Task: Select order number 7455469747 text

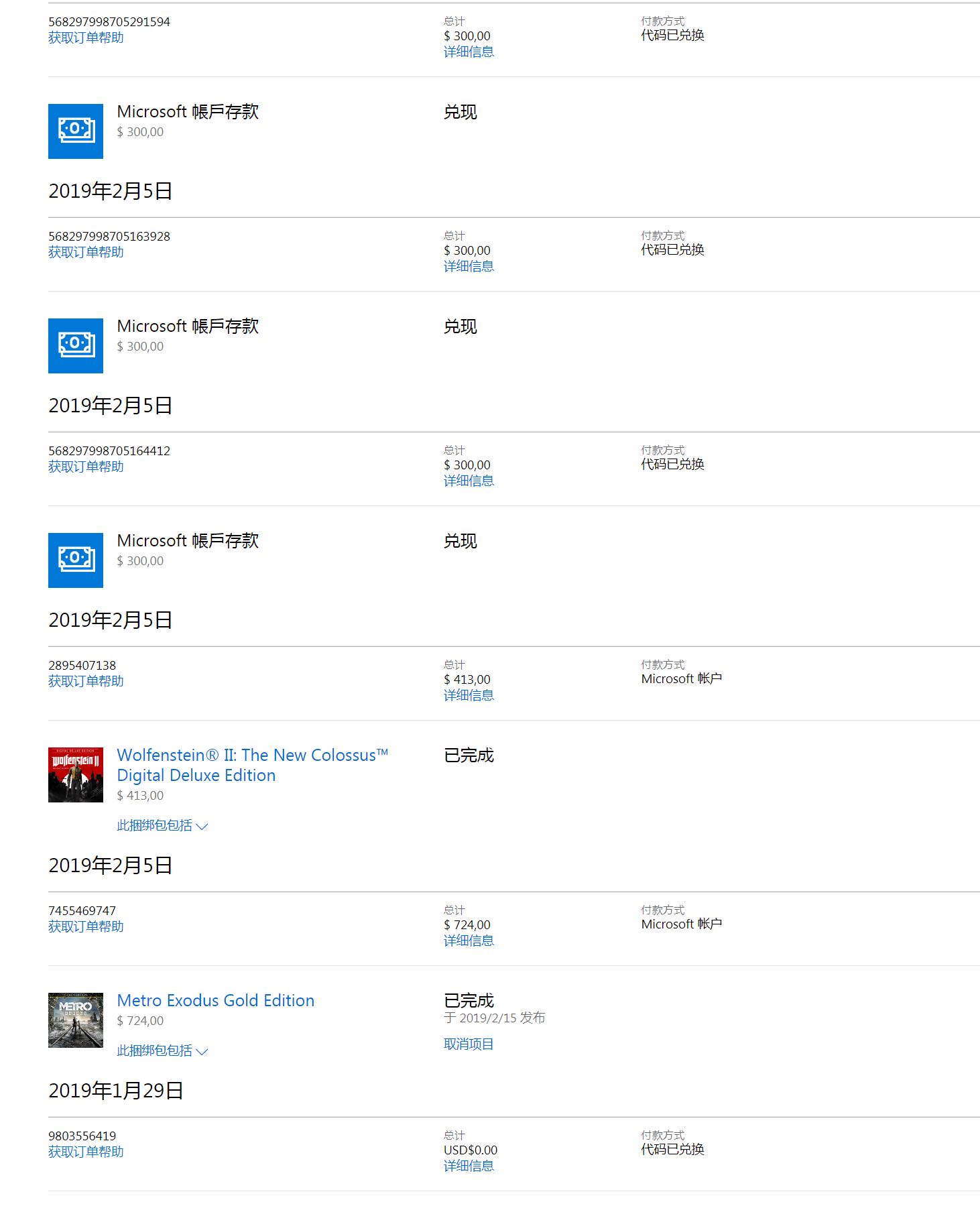Action: 82,910
